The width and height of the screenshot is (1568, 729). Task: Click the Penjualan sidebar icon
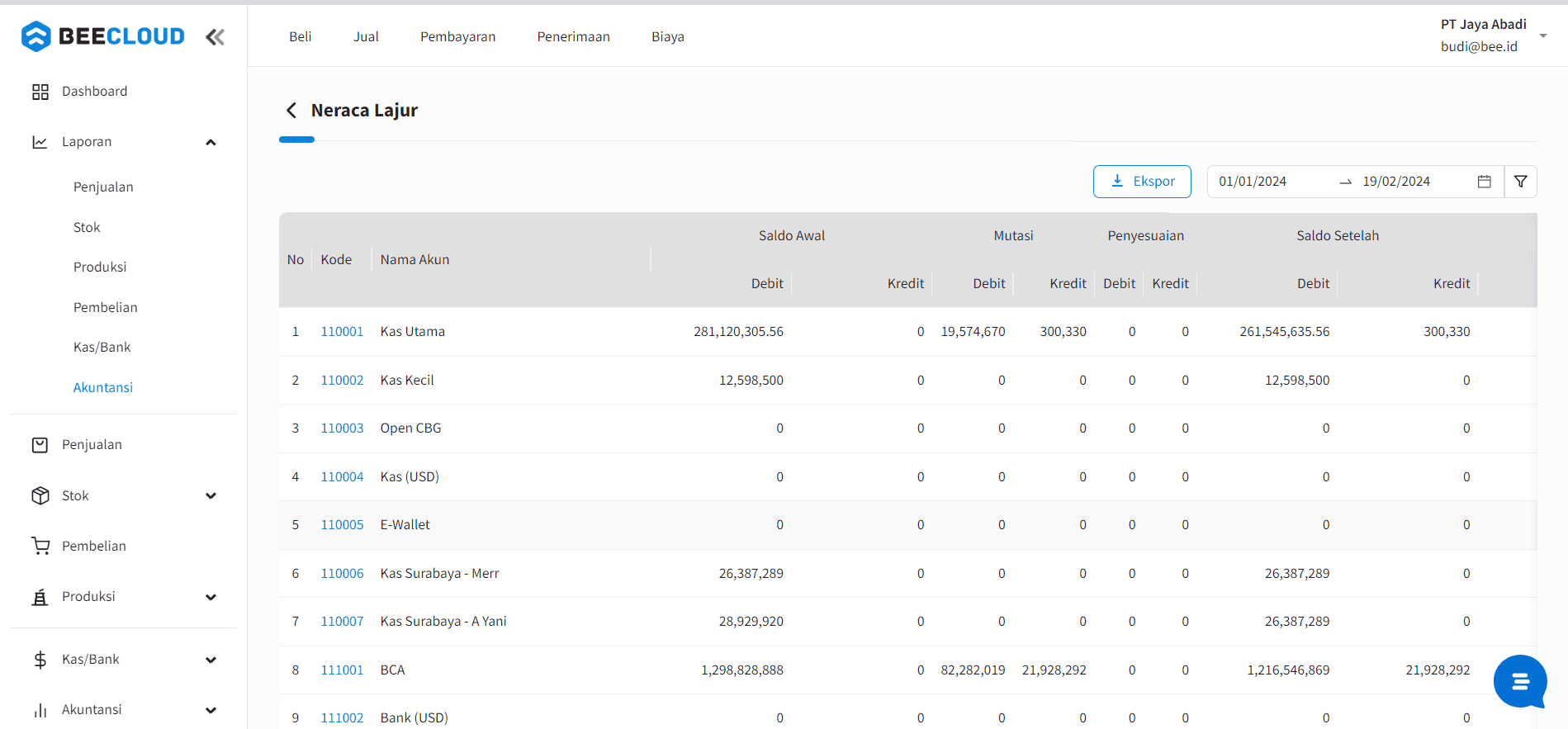40,445
